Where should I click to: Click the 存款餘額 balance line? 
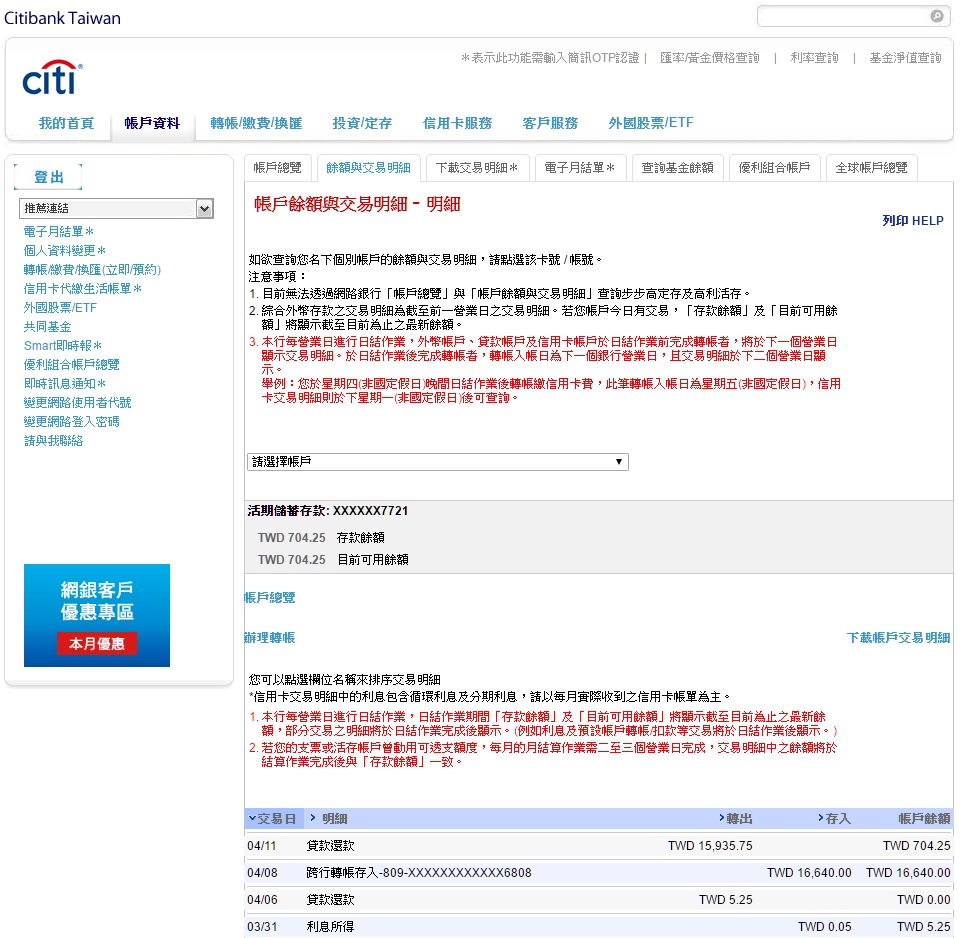coord(321,538)
